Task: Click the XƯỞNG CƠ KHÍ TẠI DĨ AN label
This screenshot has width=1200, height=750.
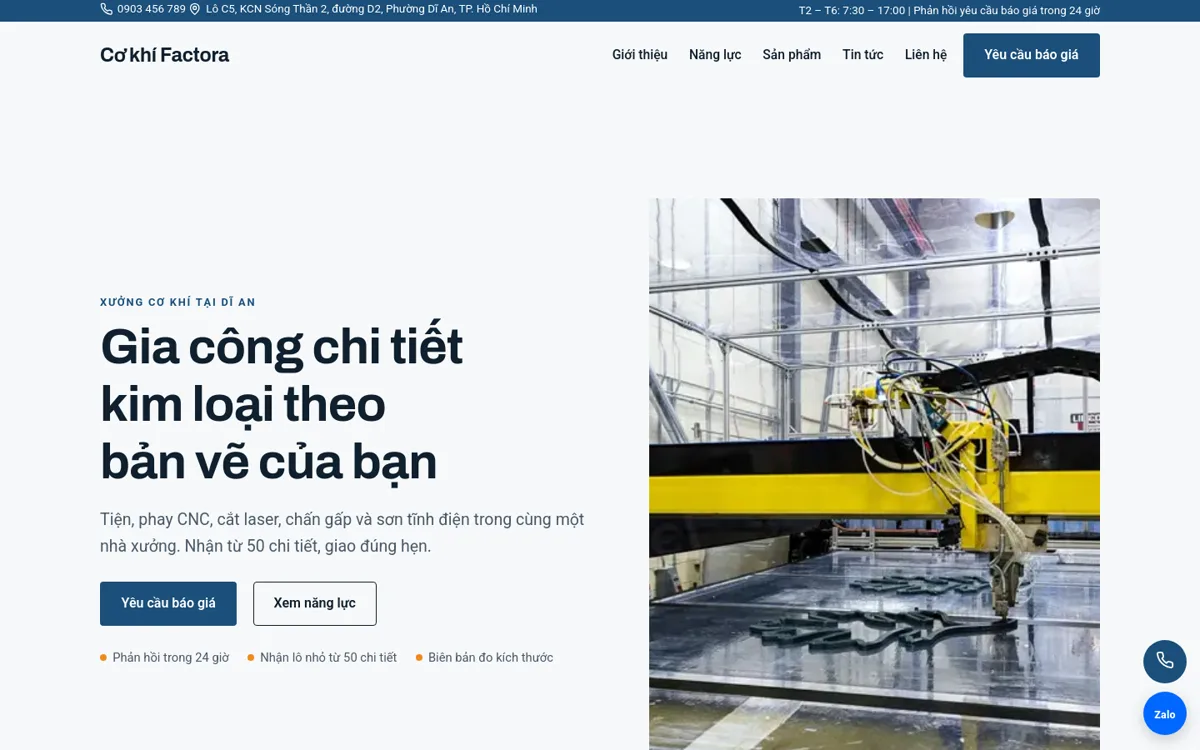Action: (178, 302)
